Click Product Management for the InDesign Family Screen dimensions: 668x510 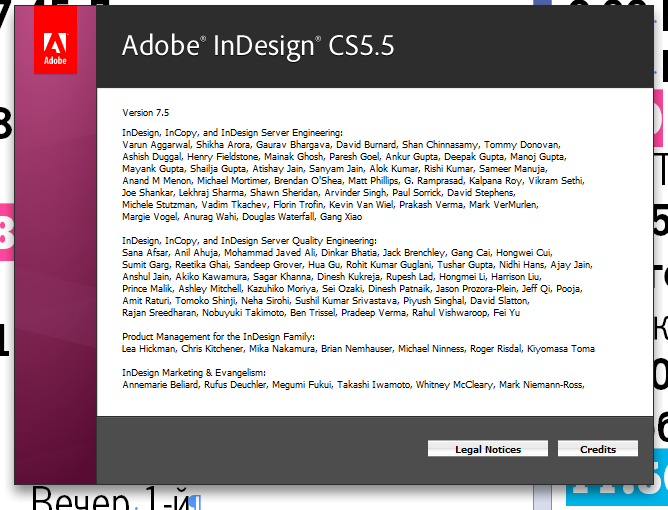pos(219,337)
